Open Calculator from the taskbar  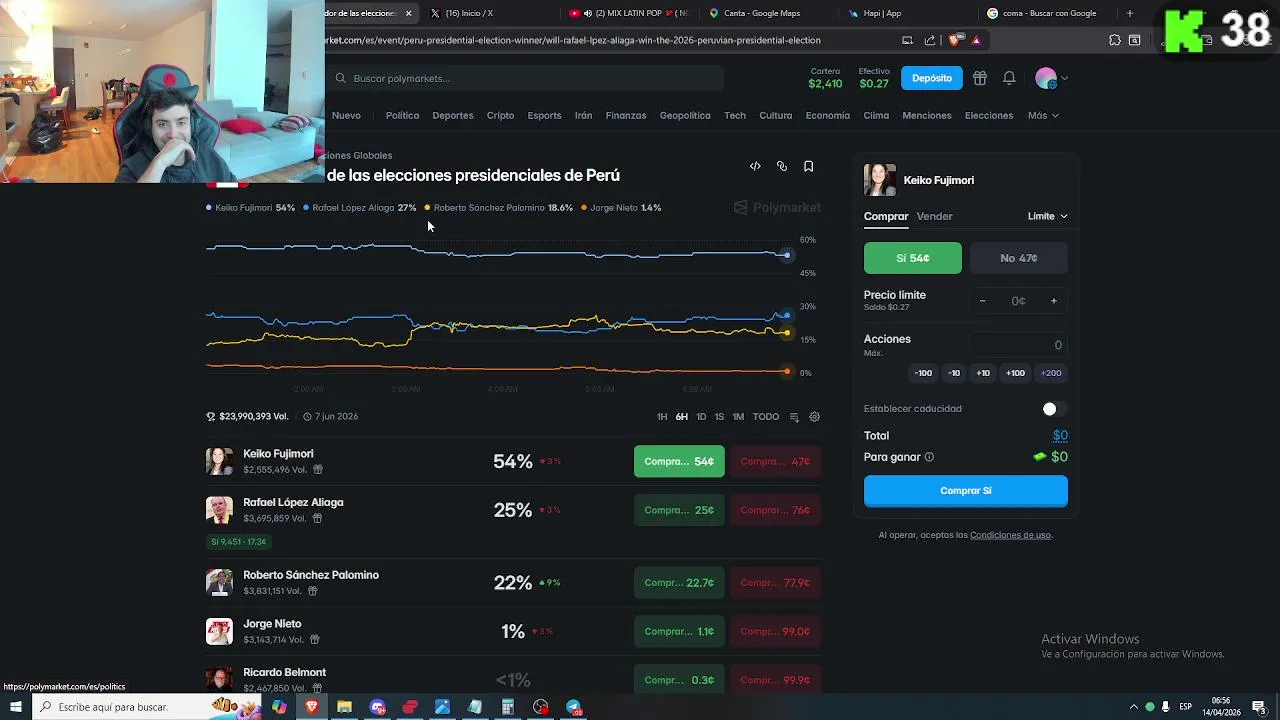click(508, 707)
